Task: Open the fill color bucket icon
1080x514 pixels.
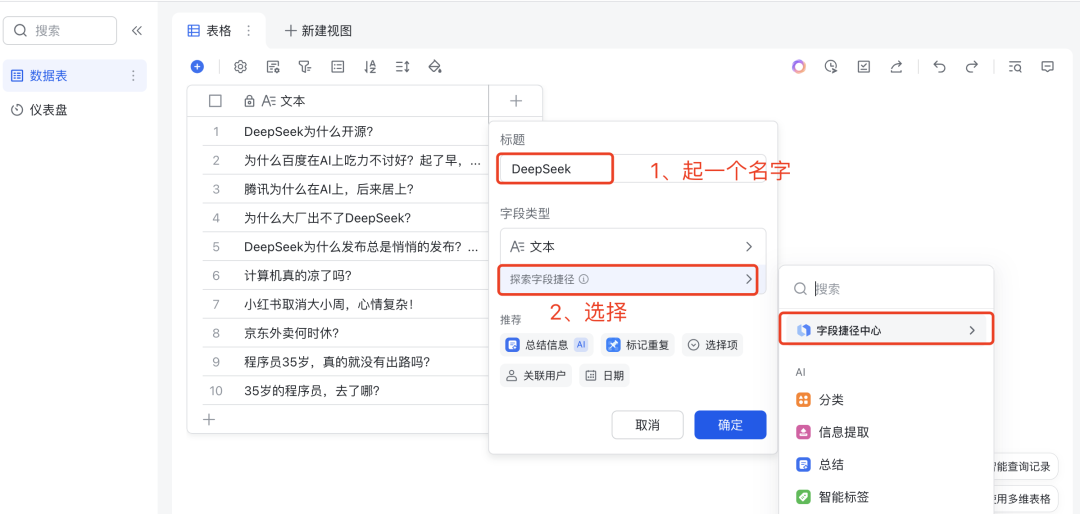Action: coord(435,67)
